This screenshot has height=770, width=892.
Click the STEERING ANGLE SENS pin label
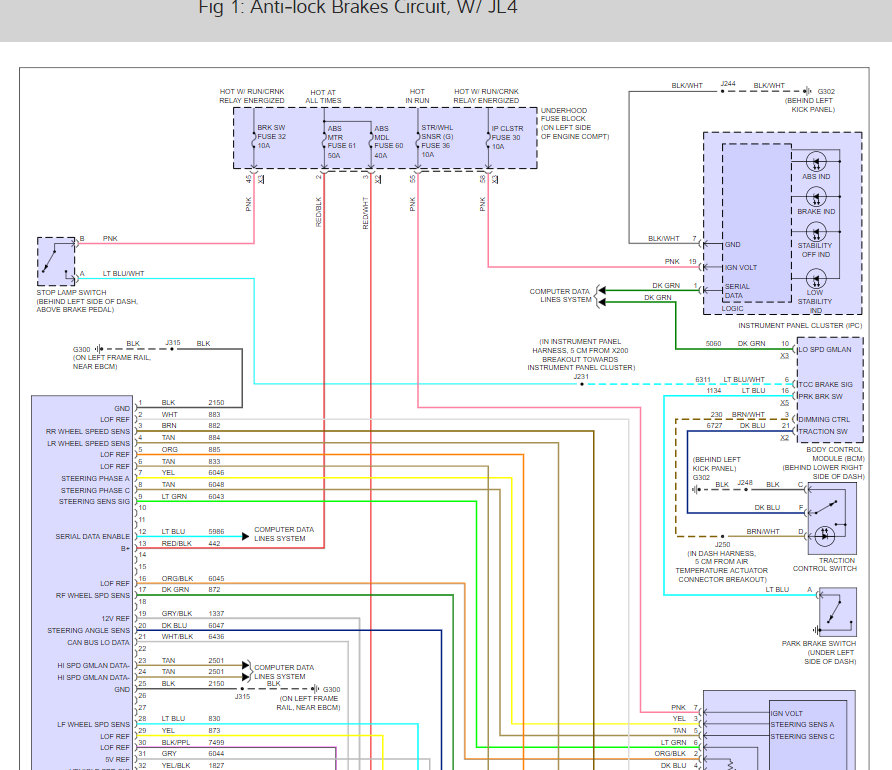tap(89, 631)
